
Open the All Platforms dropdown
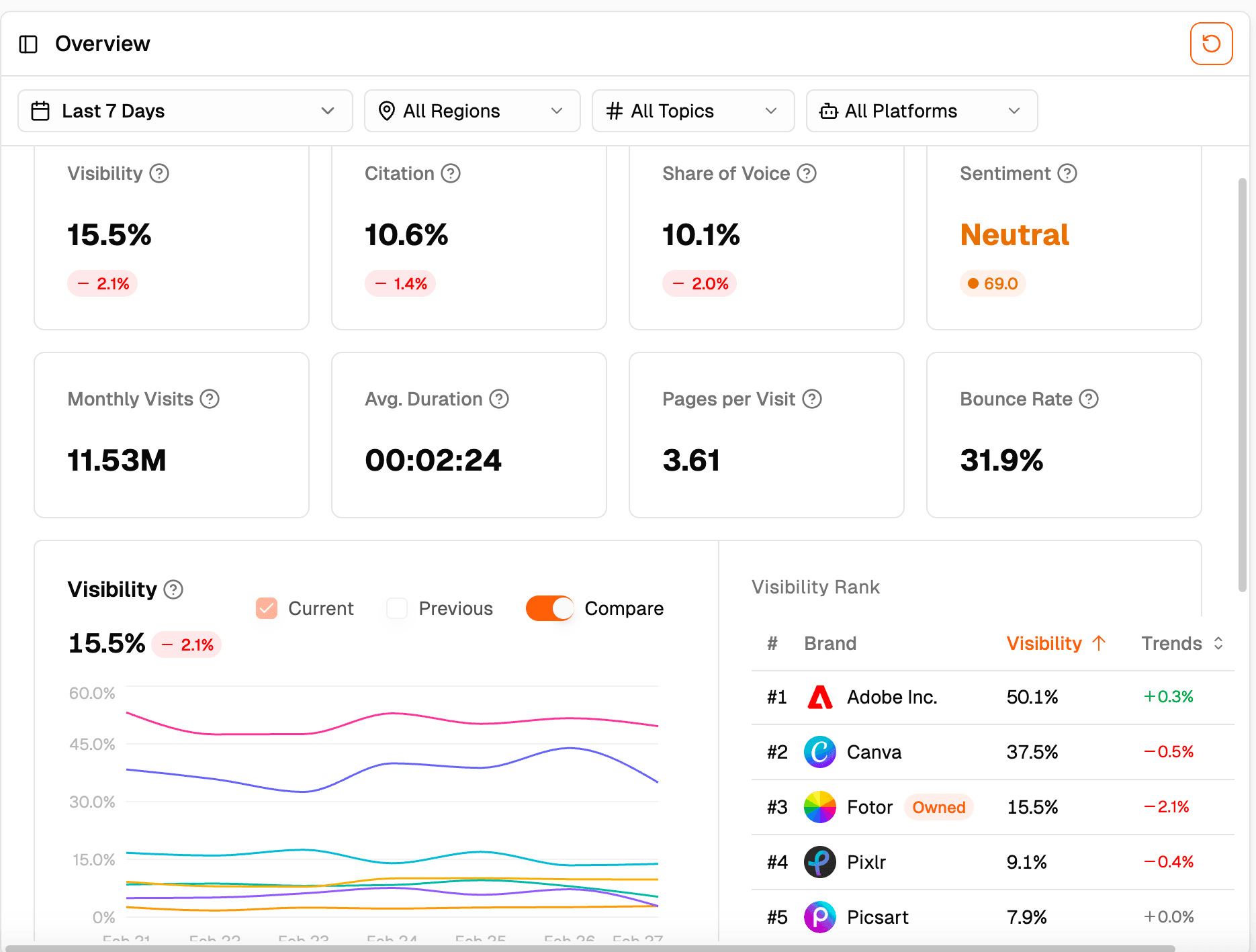tap(922, 111)
